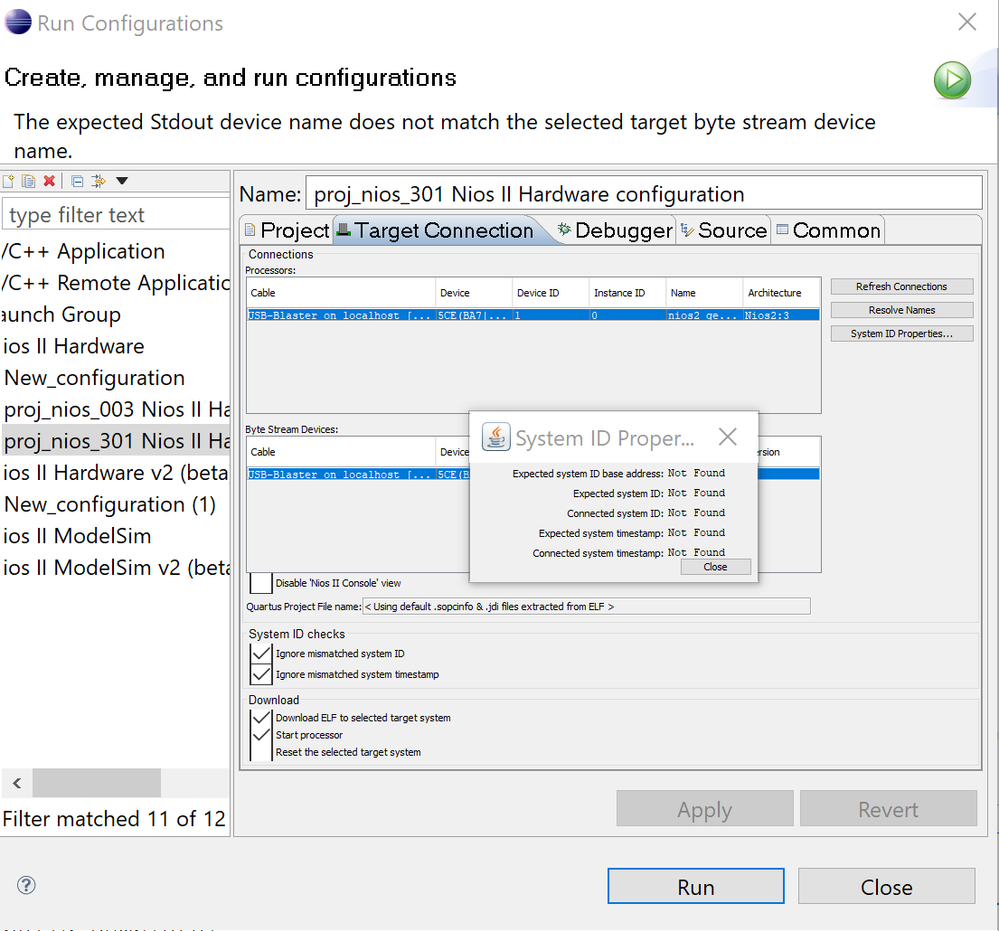Click the Eclipse icon in the title bar
This screenshot has width=999, height=931.
[x=18, y=22]
